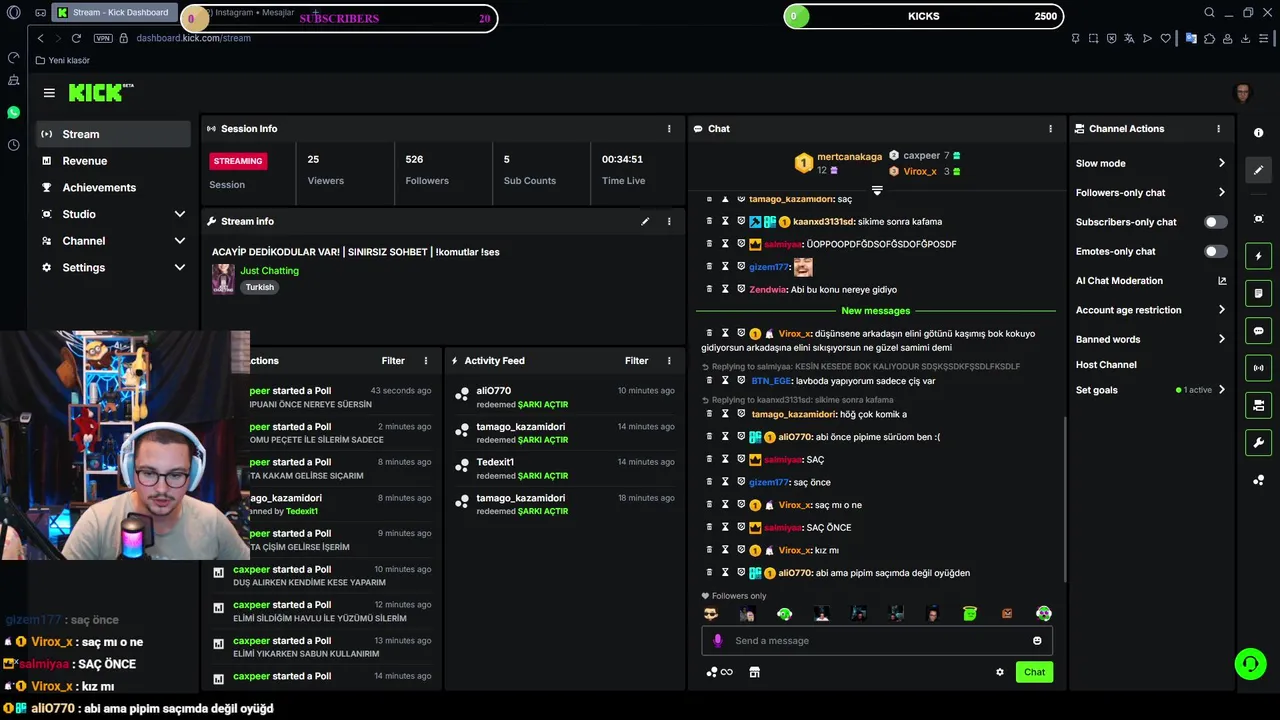The image size is (1280, 720).
Task: Click the lightning bolt icon in the right rail
Action: pos(1258,257)
